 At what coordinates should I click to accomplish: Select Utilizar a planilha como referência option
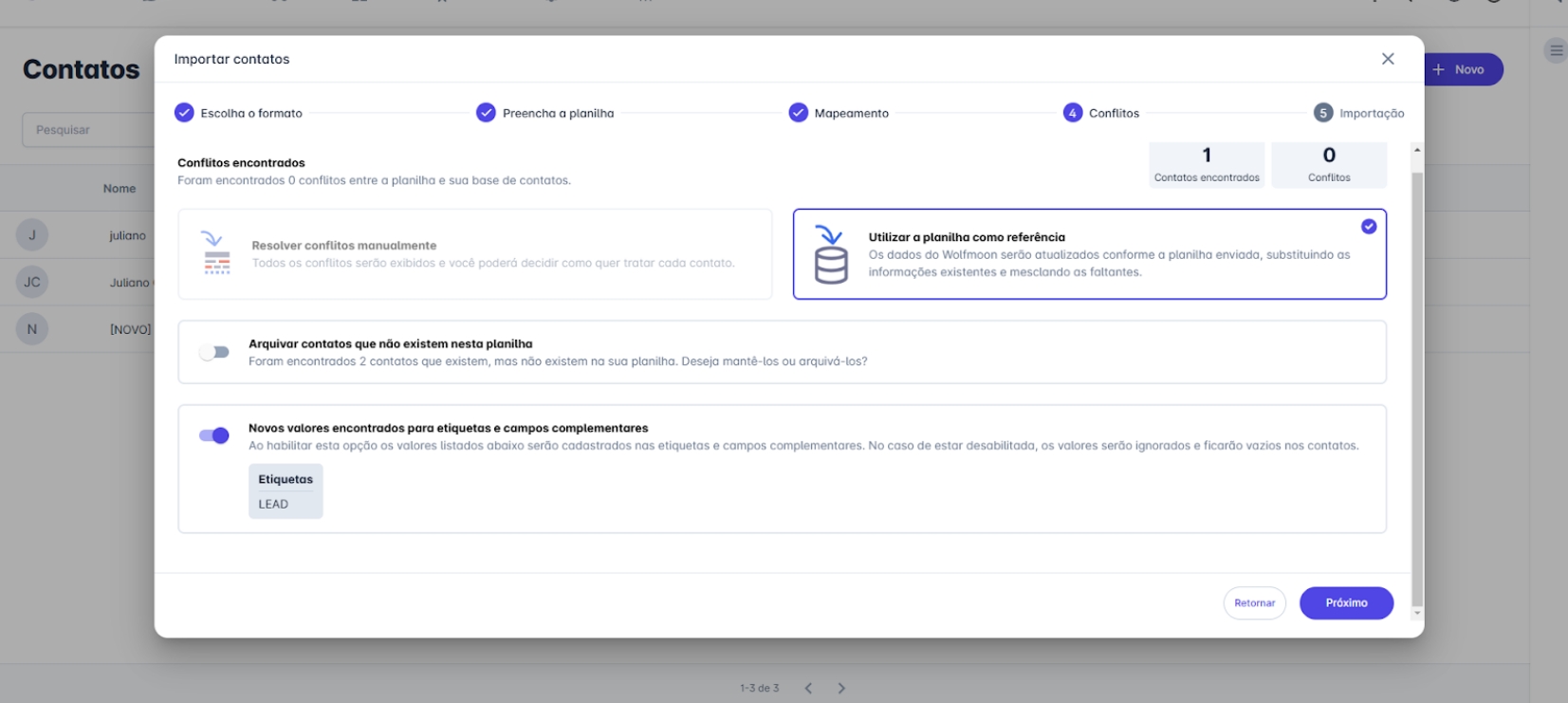[x=1089, y=254]
